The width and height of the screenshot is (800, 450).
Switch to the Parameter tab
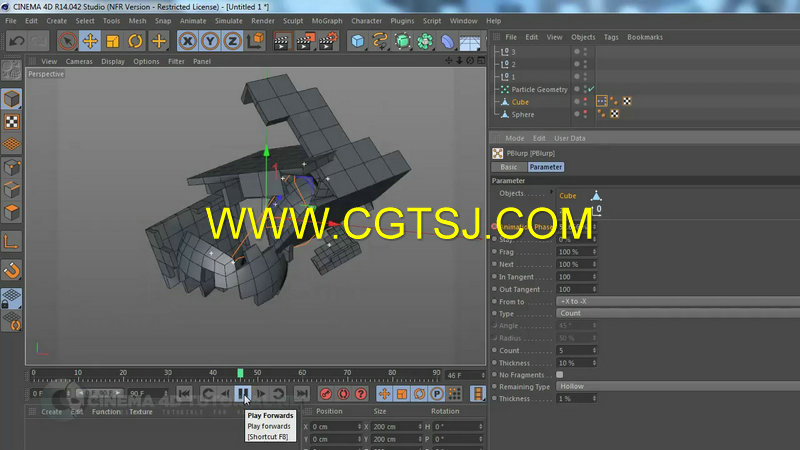point(545,167)
